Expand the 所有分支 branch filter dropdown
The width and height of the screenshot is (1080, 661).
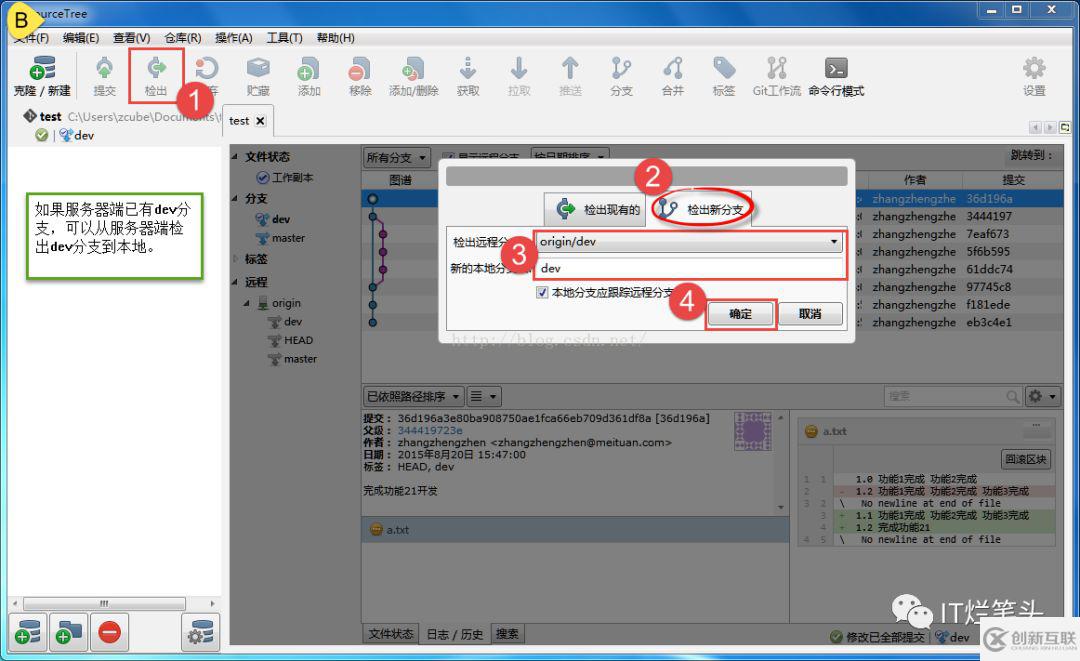coord(396,158)
